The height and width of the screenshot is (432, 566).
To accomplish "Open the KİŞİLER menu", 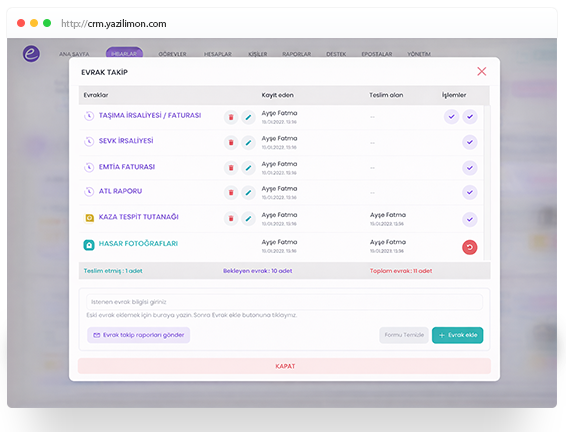I will (258, 54).
